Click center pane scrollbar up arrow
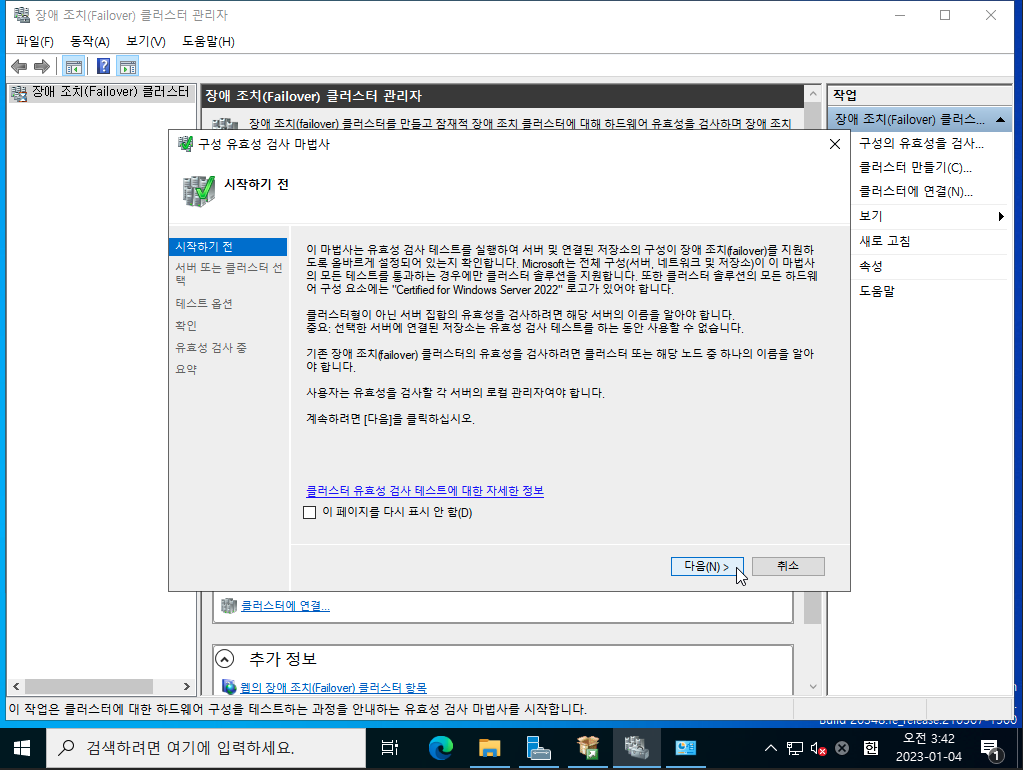The image size is (1023, 770). [813, 94]
